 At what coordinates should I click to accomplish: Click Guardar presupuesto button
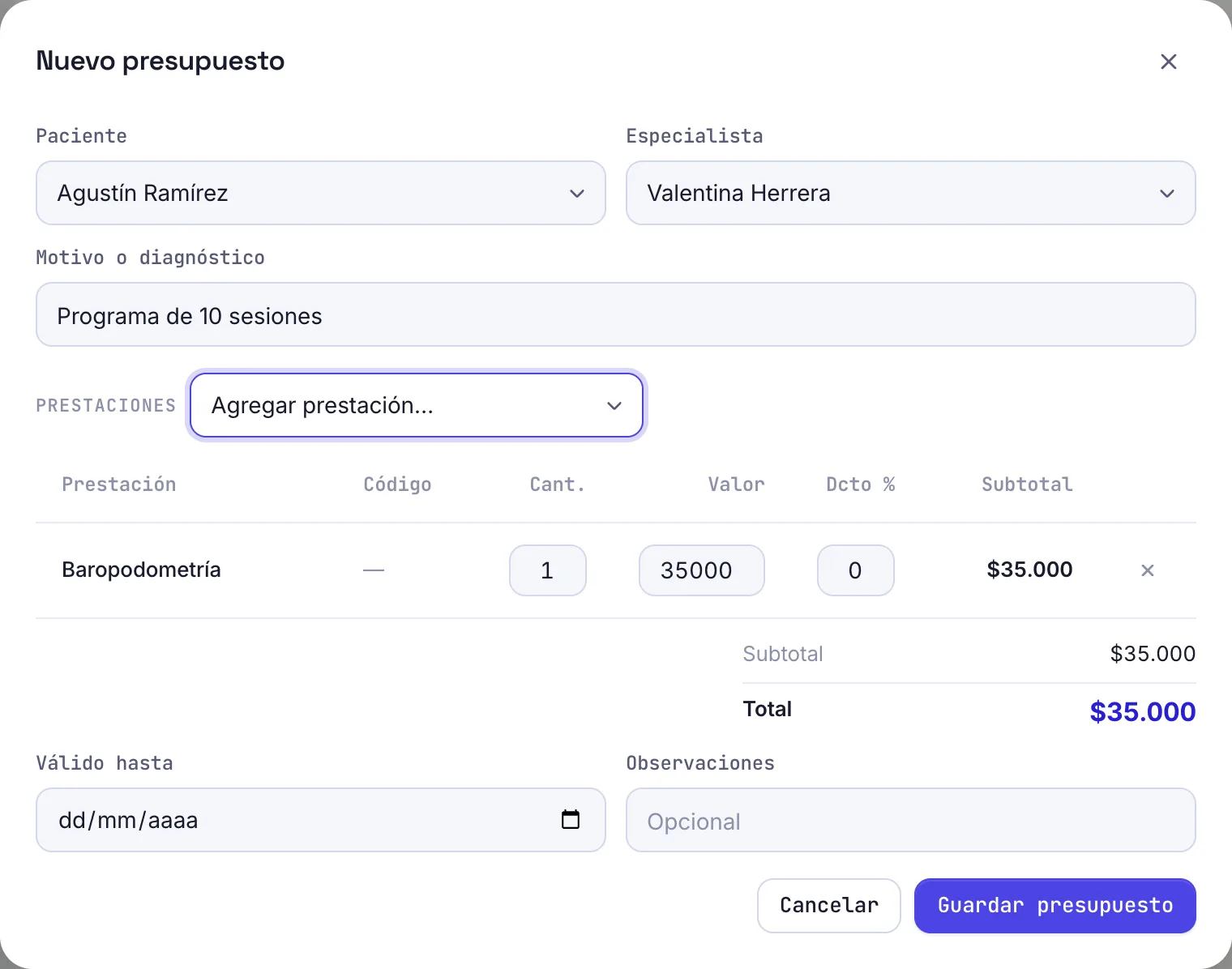click(1054, 906)
